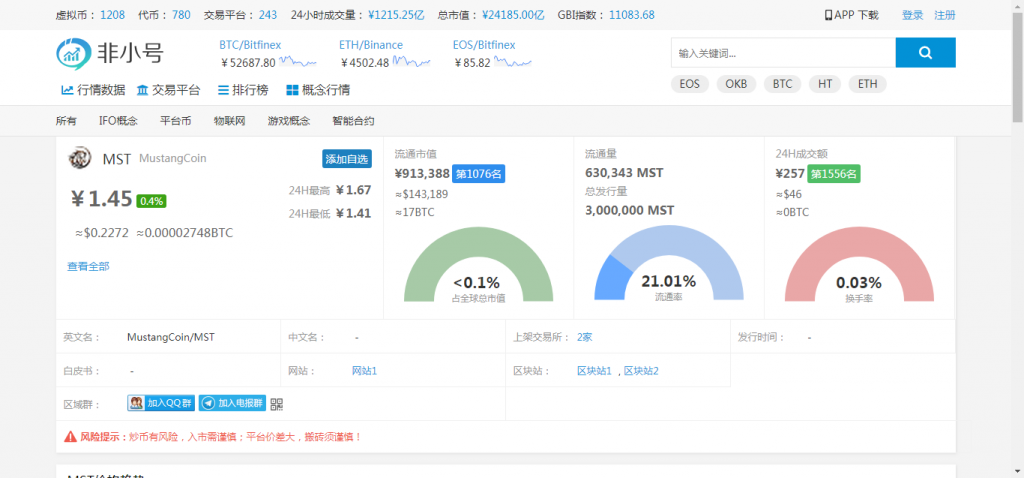Click the 第1556名 rank badge
The width and height of the screenshot is (1024, 478).
[x=834, y=174]
